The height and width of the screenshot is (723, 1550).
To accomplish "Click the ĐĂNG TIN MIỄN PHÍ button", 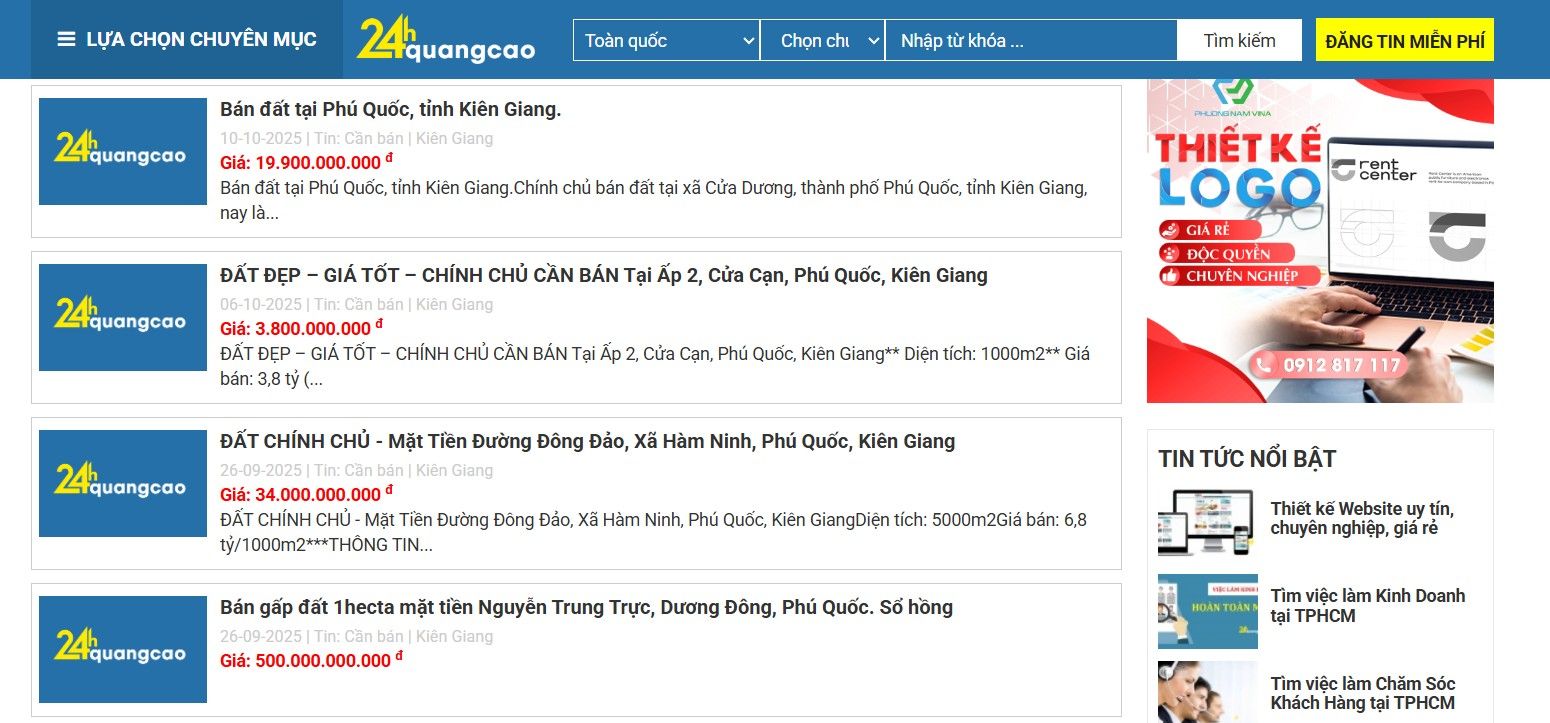I will (1404, 40).
